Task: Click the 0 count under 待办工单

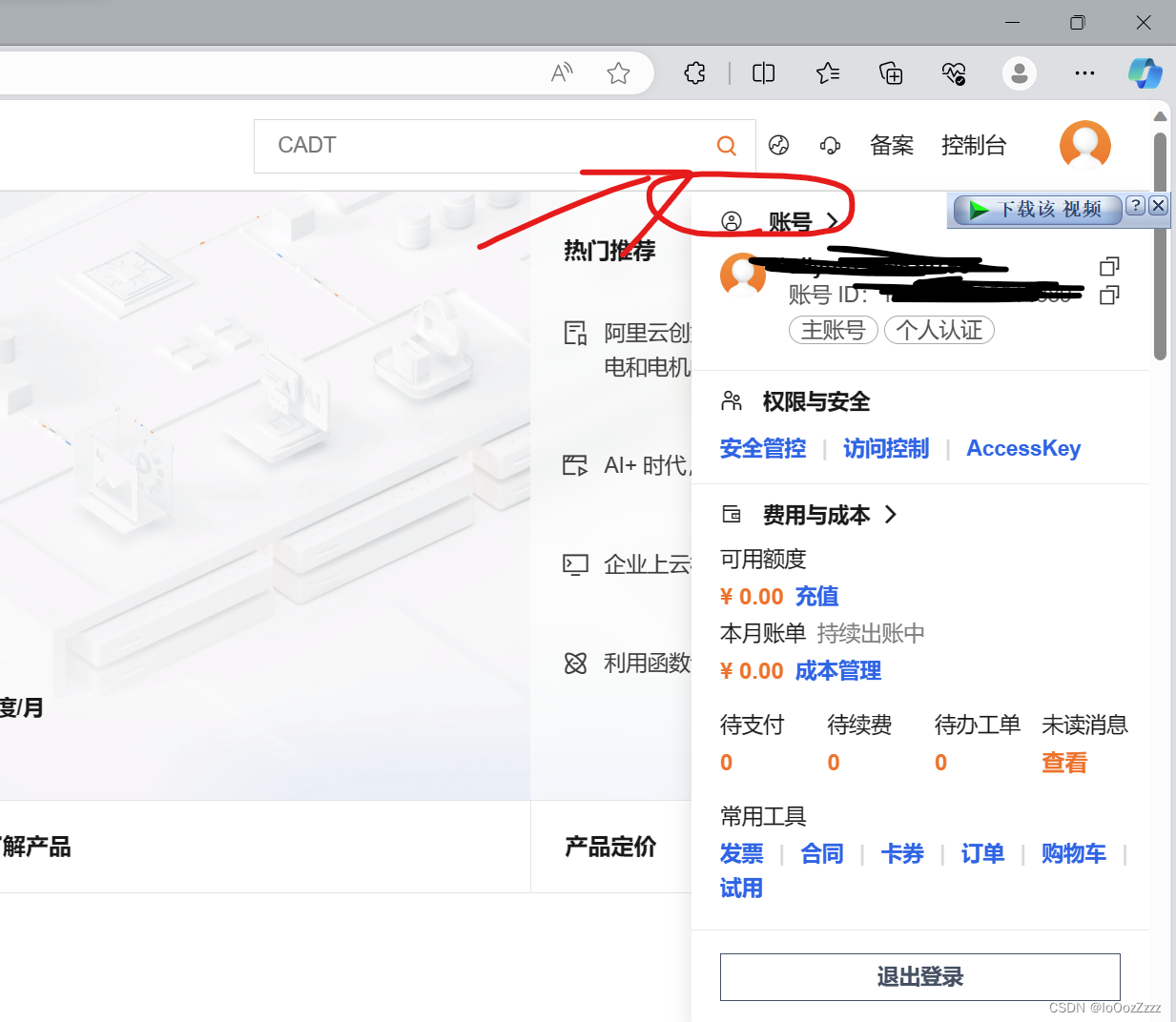Action: [x=941, y=763]
